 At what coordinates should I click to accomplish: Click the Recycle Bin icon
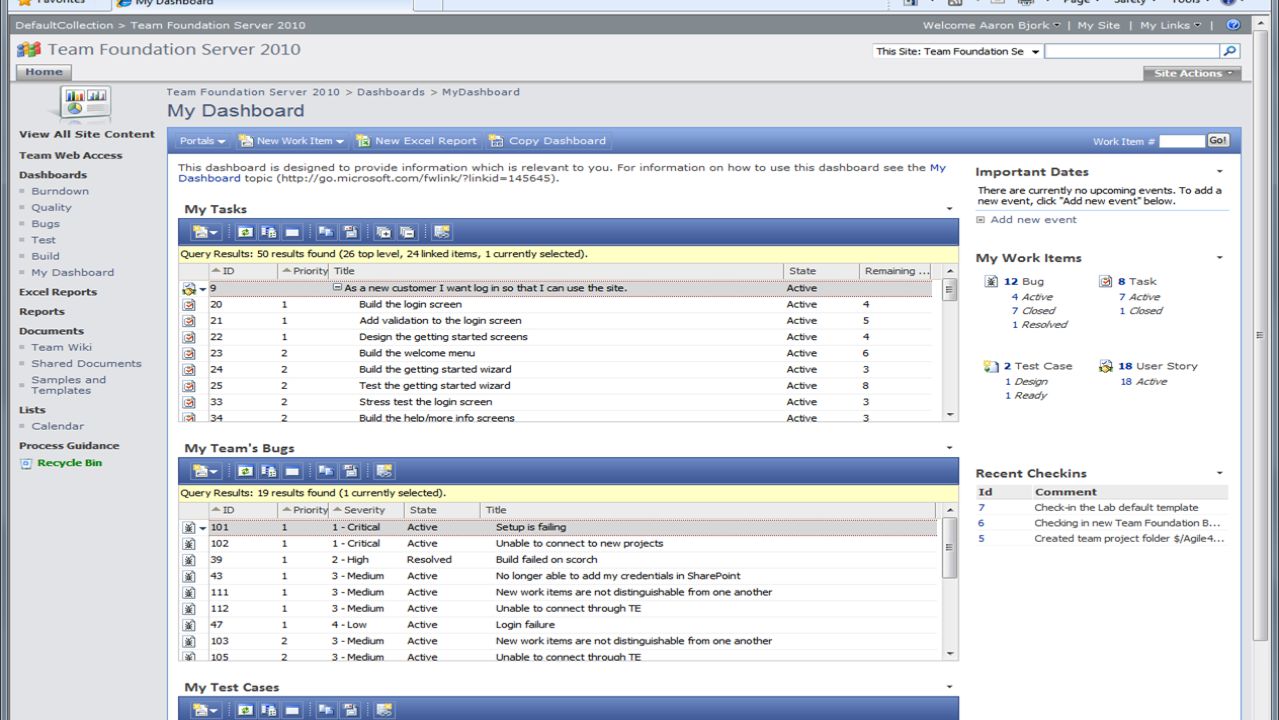[26, 463]
